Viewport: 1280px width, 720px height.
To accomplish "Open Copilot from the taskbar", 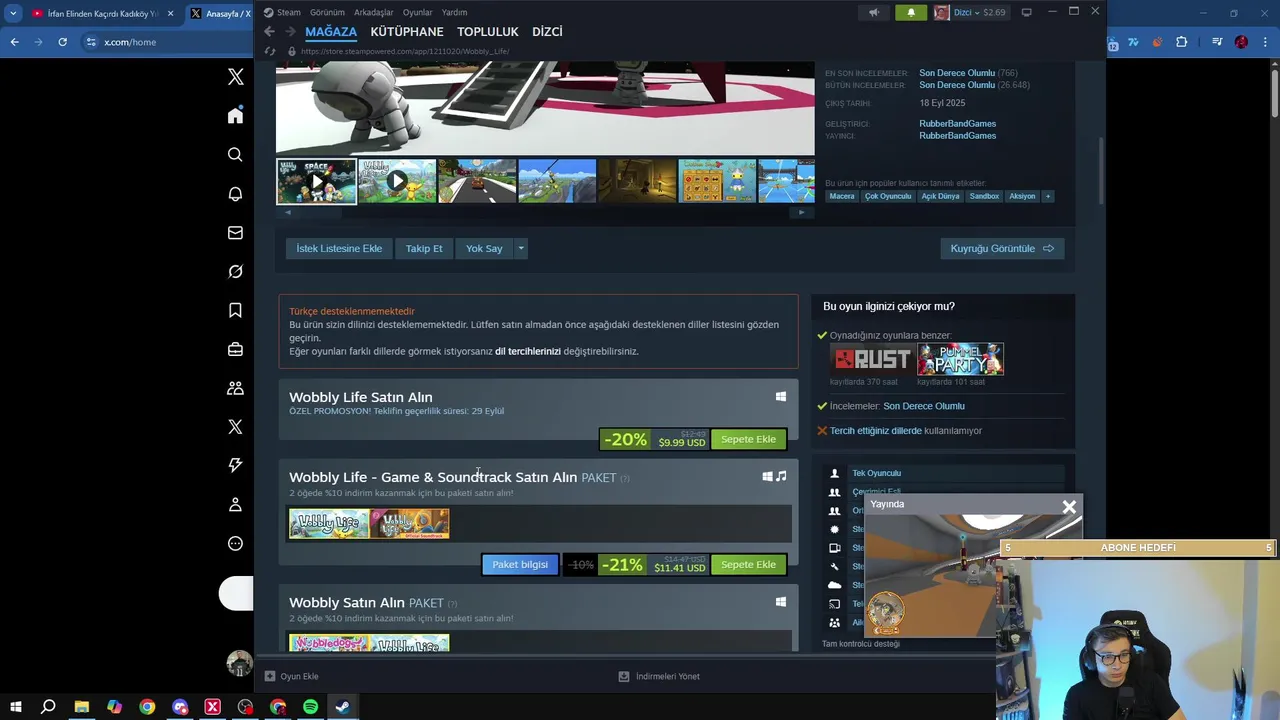I will [114, 707].
